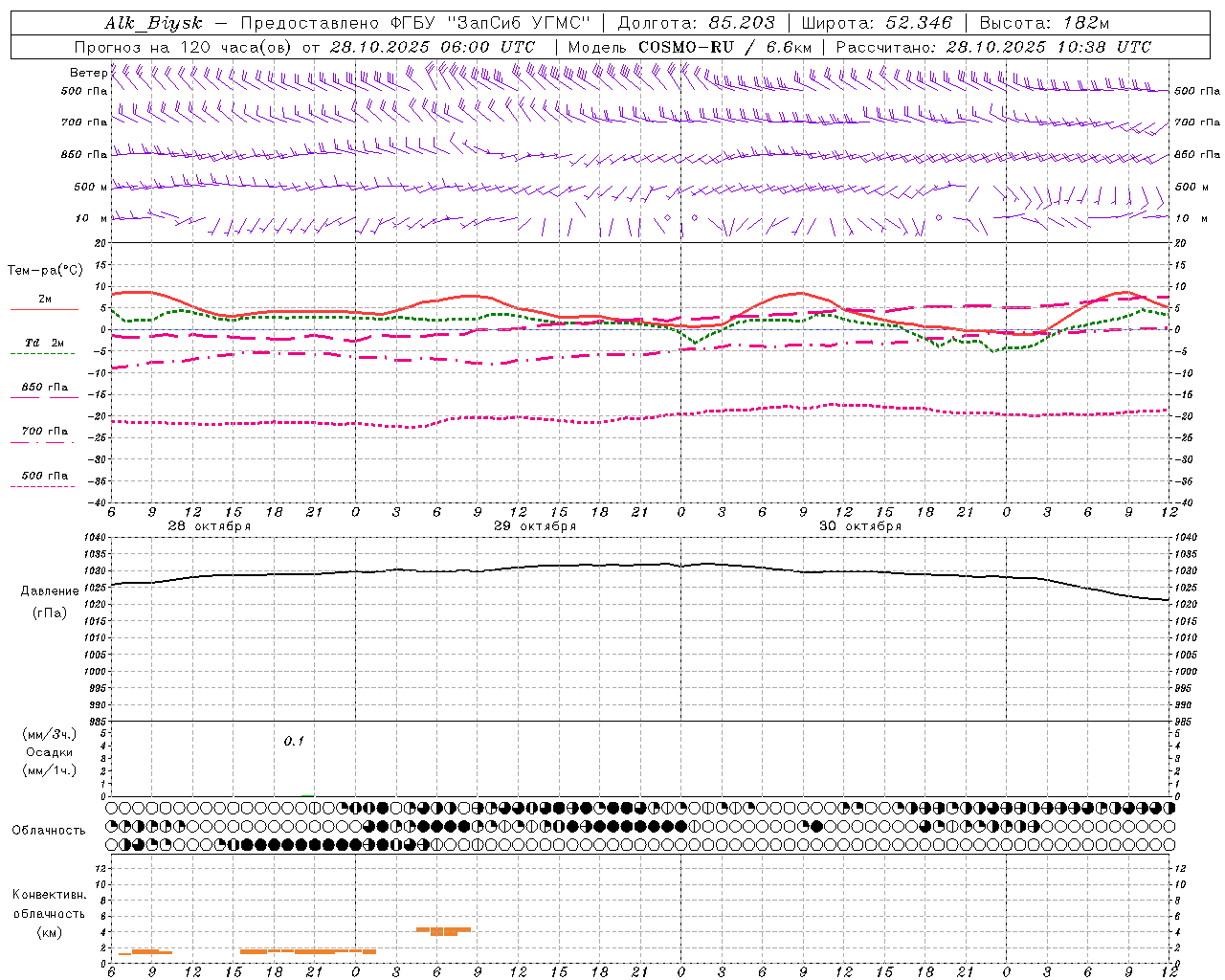Click the (мм/1ч.) precipitation unit label
1225x980 pixels.
point(49,769)
